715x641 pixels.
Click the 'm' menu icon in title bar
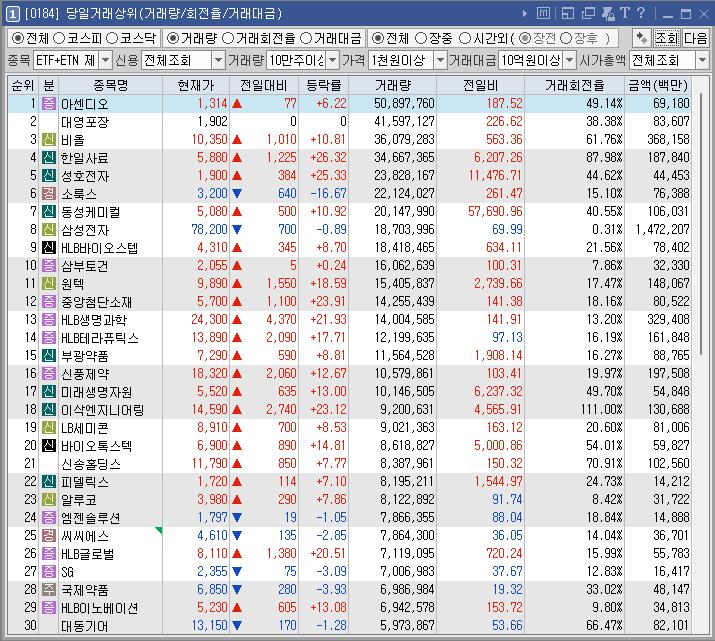pyautogui.click(x=543, y=13)
